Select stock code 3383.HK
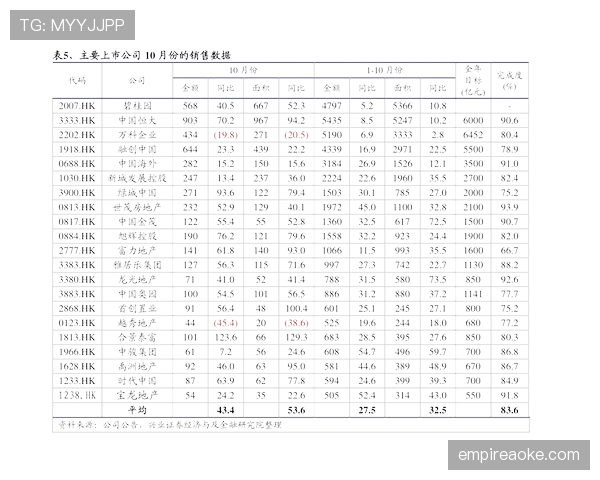Viewport: 600px width, 480px height. 77,265
